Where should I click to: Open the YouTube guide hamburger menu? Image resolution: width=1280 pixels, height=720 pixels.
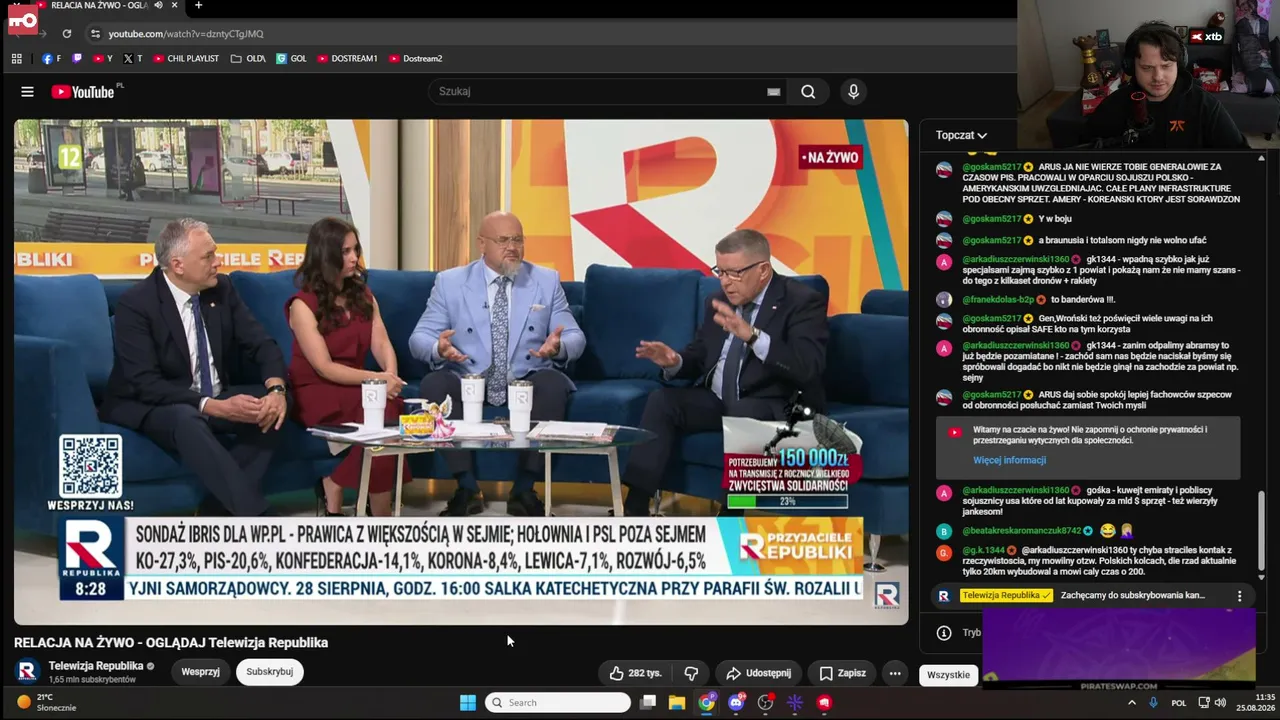click(x=27, y=92)
